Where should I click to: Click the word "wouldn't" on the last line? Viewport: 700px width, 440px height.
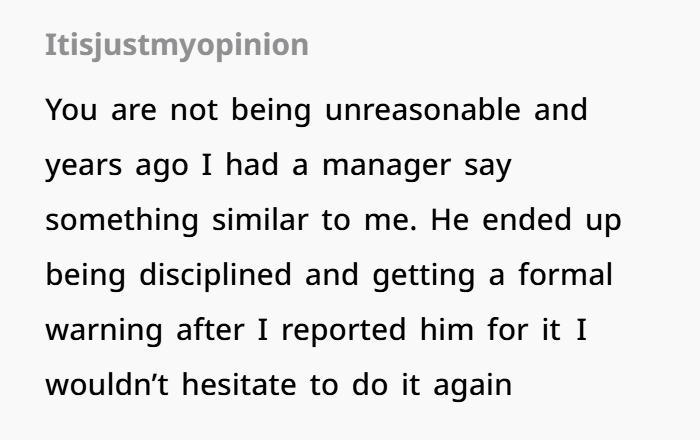click(107, 385)
